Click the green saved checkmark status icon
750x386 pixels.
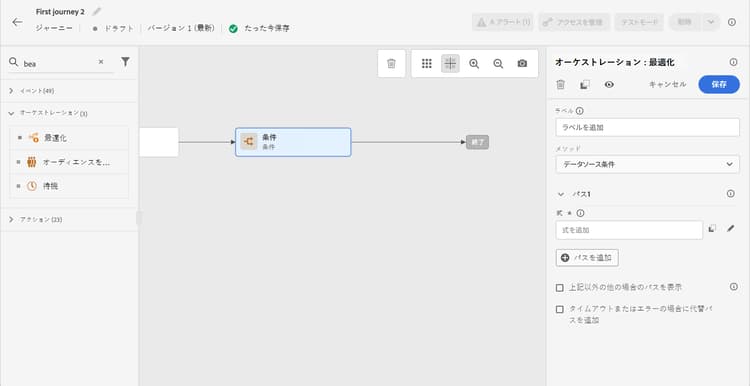click(233, 28)
